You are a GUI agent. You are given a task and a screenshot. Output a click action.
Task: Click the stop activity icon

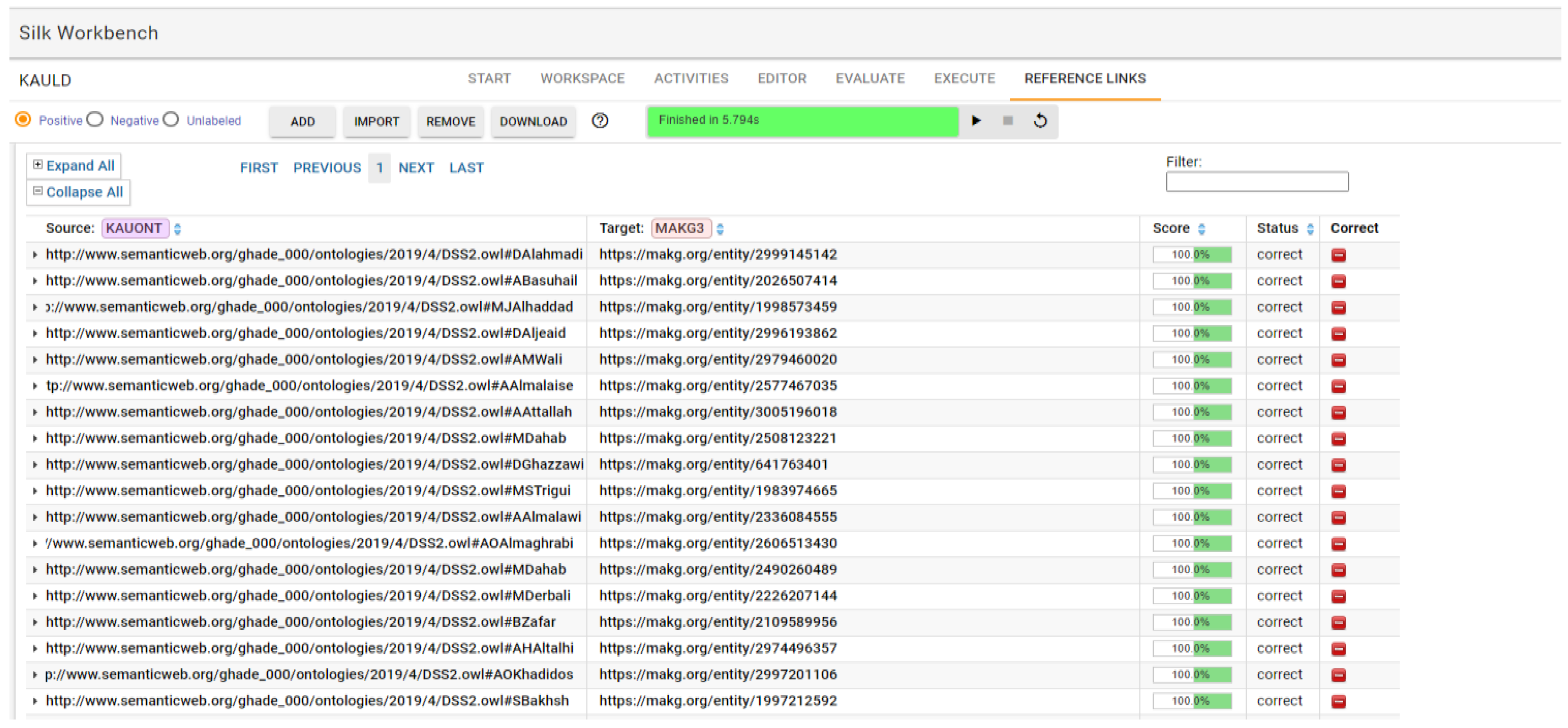pos(1007,120)
